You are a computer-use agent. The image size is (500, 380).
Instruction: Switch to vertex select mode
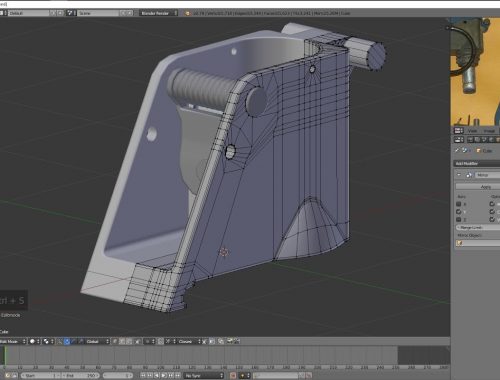pos(115,341)
